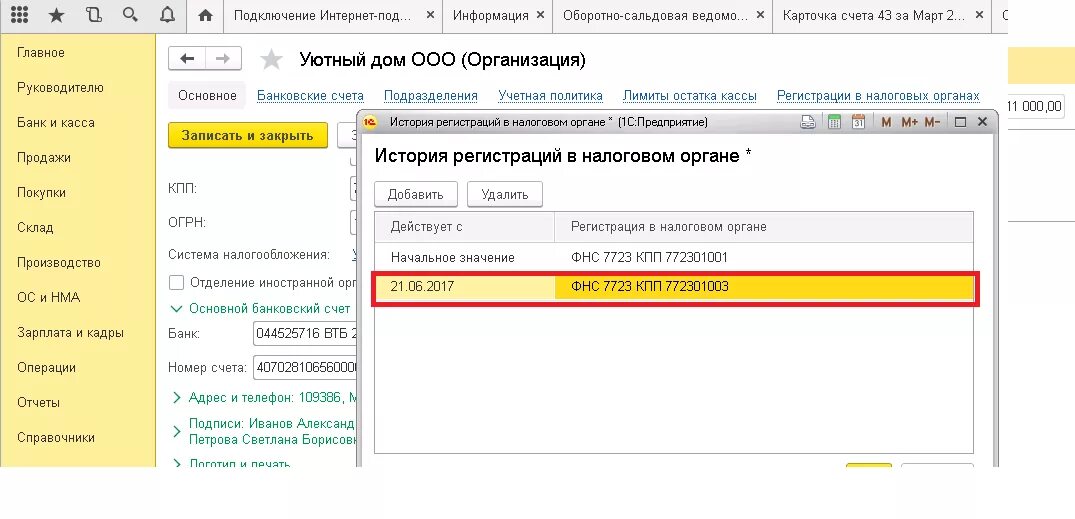The width and height of the screenshot is (1075, 519).
Task: Open notifications bell icon
Action: click(167, 15)
